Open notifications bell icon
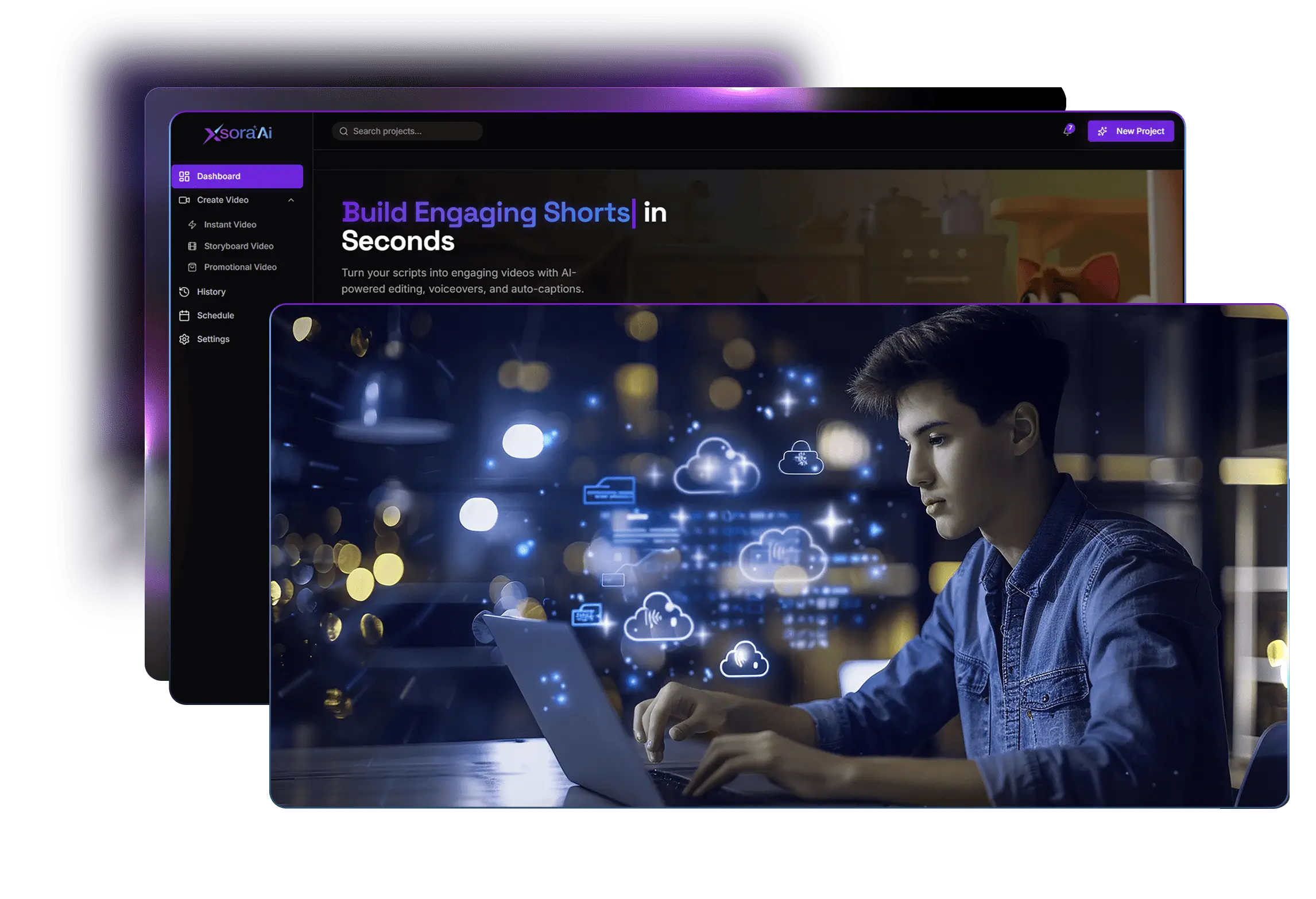The height and width of the screenshot is (899, 1316). click(1067, 131)
